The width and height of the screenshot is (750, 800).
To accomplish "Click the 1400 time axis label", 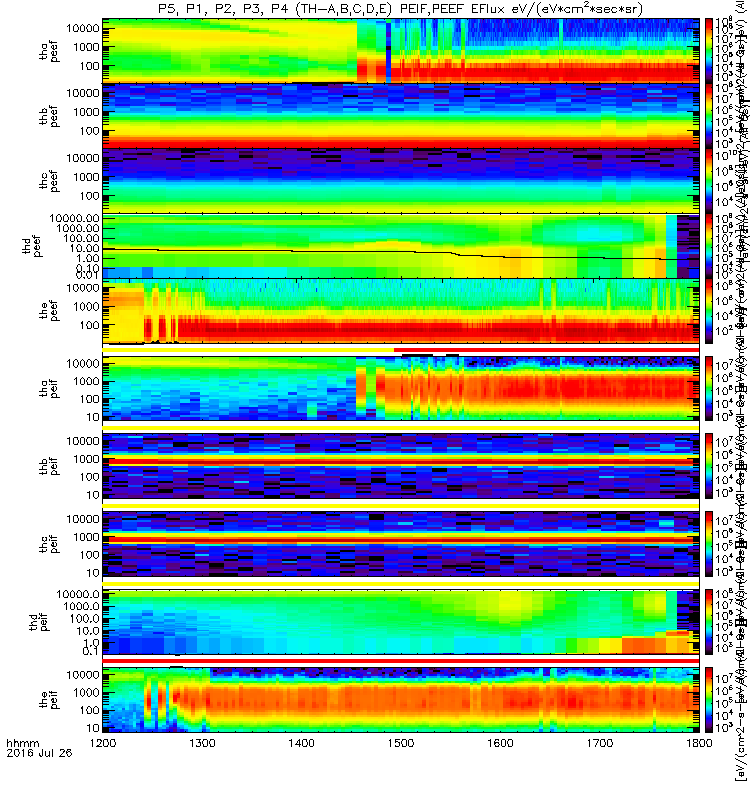I will [x=302, y=743].
